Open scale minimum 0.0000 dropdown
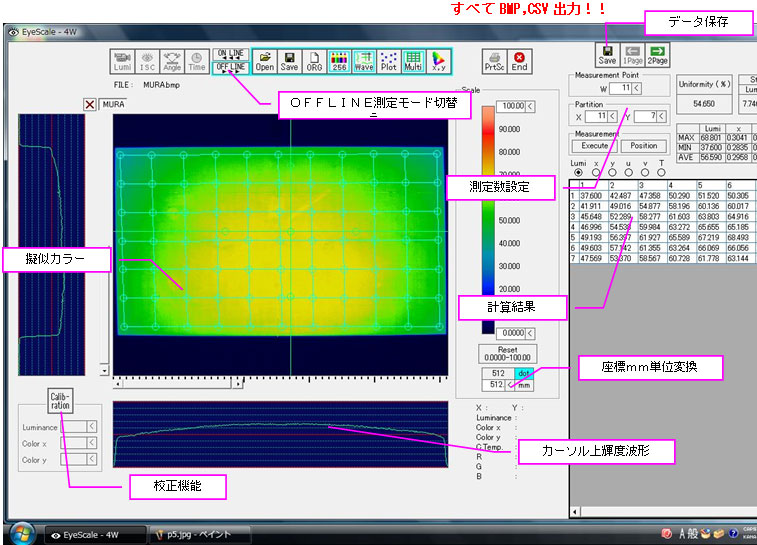This screenshot has height=545, width=757. pos(530,333)
